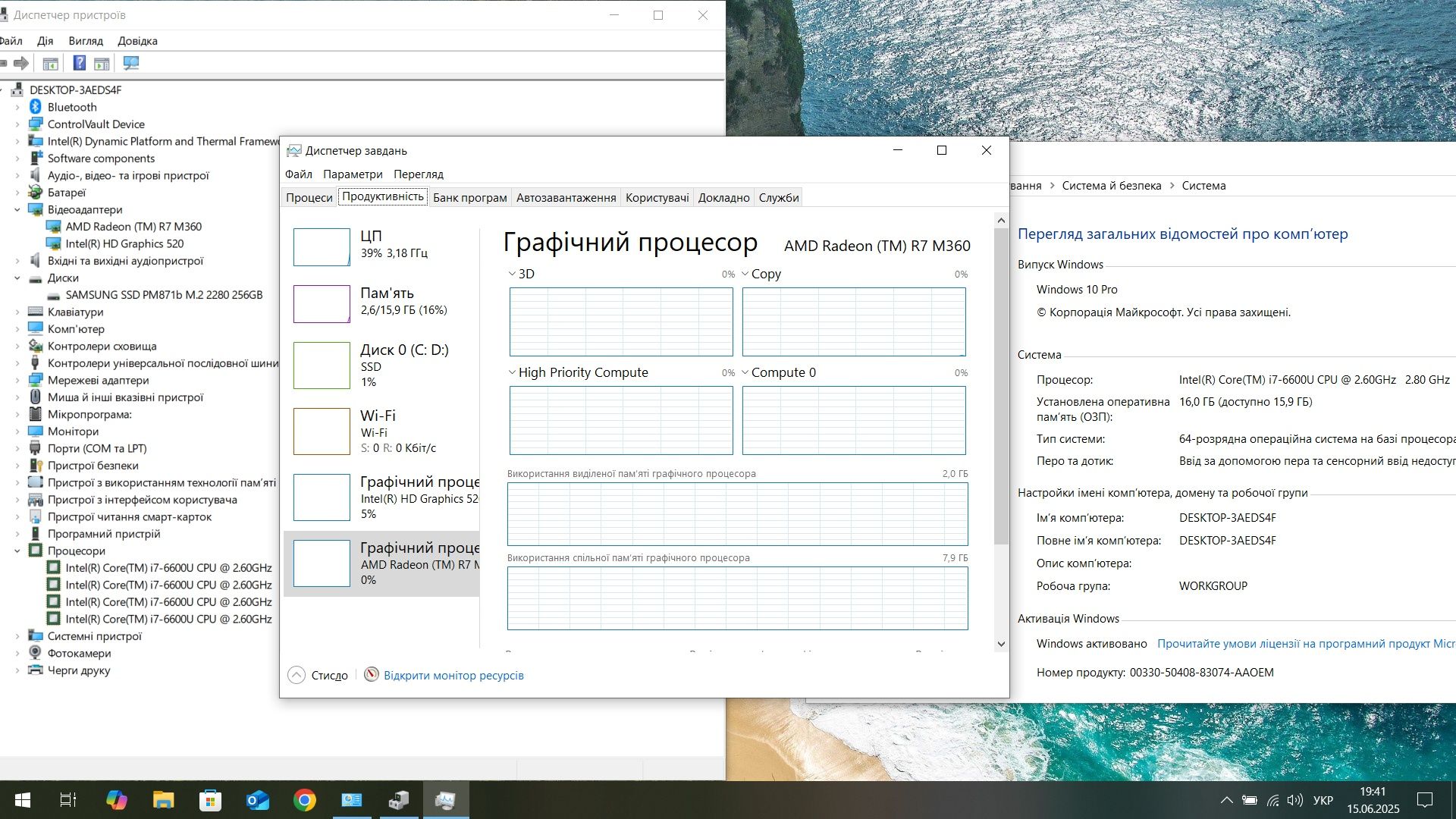The height and width of the screenshot is (819, 1456).
Task: Open Microsoft Store from the taskbar
Action: [x=210, y=800]
